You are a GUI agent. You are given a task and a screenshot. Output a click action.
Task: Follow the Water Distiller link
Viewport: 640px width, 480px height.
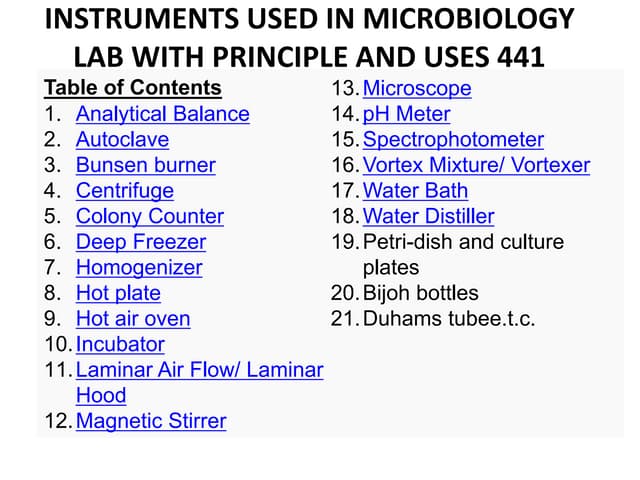point(428,216)
